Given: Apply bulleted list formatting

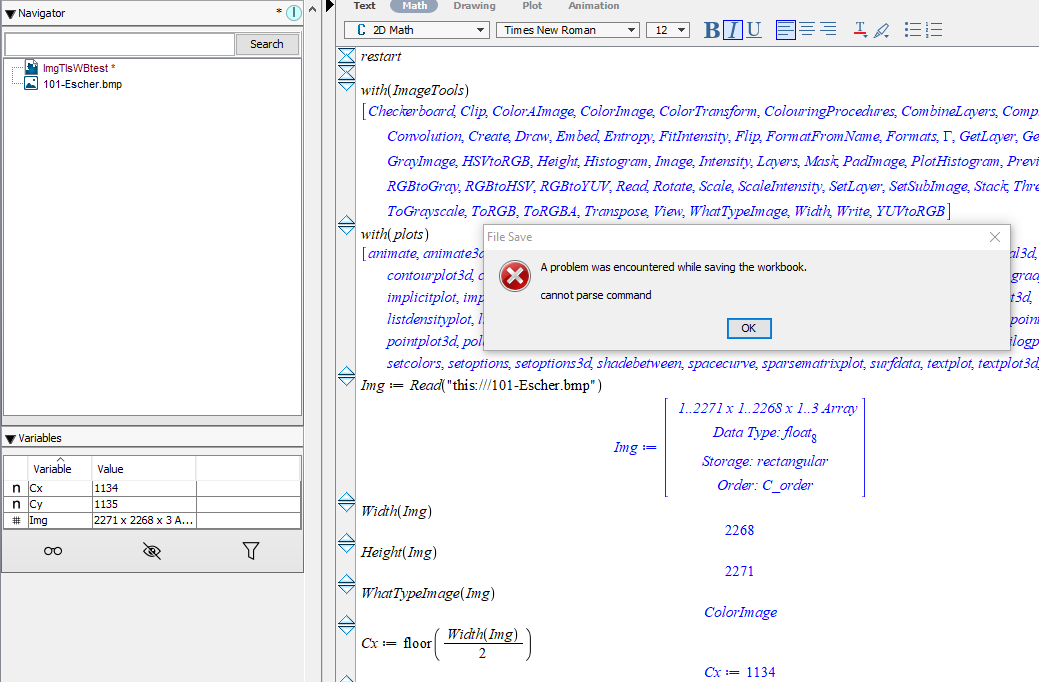Looking at the screenshot, I should pyautogui.click(x=912, y=30).
